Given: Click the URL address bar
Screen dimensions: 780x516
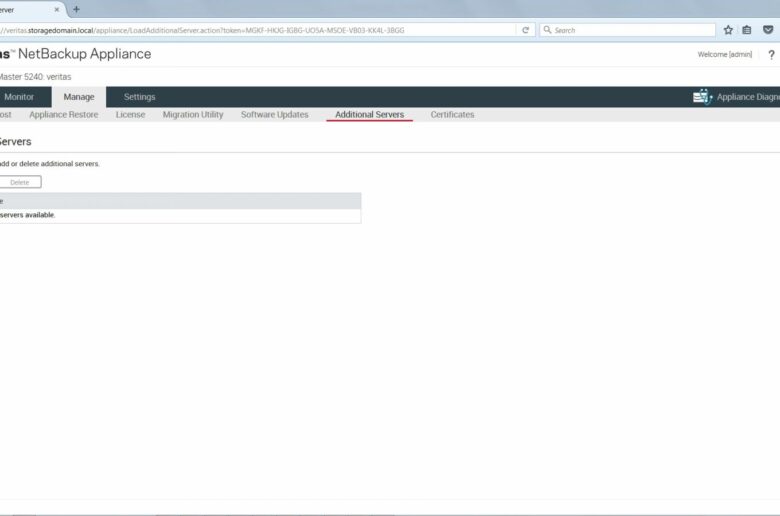Looking at the screenshot, I should [258, 30].
